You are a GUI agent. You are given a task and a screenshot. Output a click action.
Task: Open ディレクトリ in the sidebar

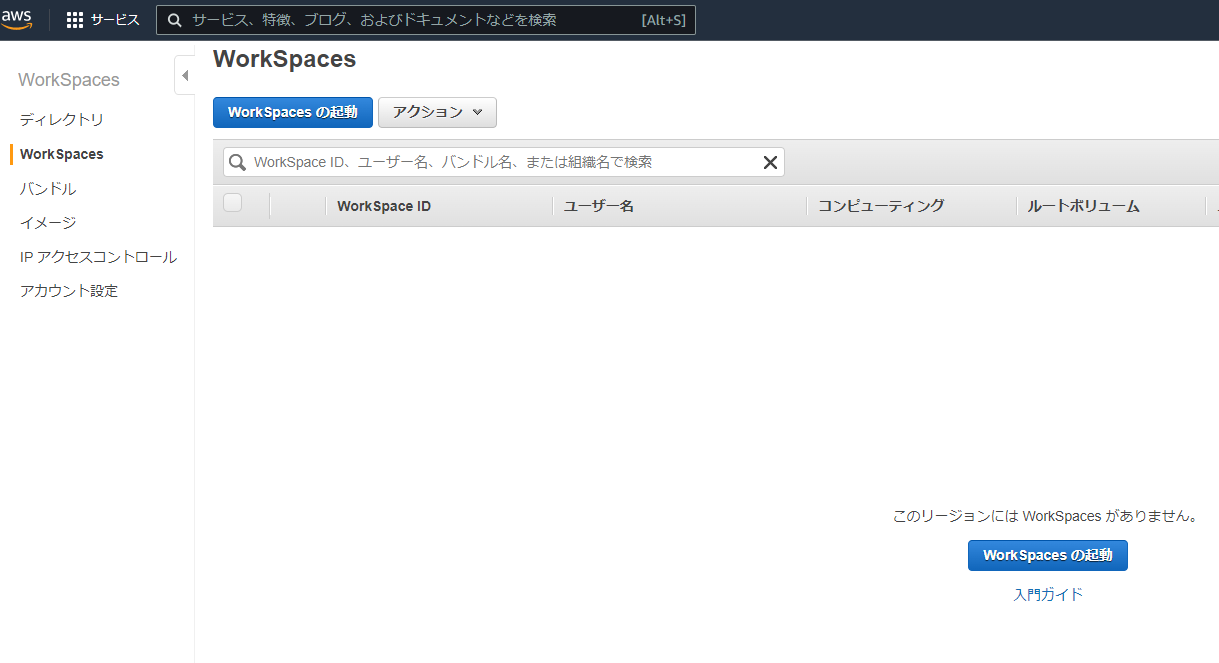[62, 120]
